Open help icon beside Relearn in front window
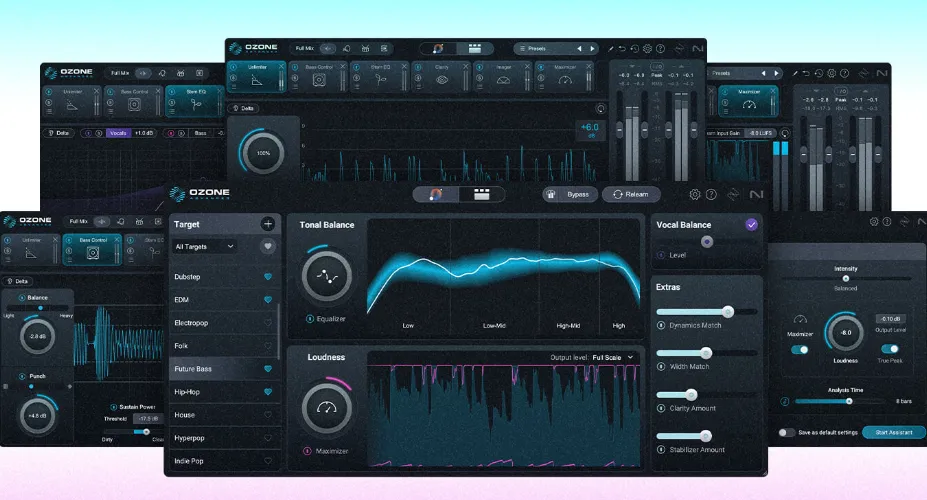Screen dimensions: 927x500 click(711, 194)
